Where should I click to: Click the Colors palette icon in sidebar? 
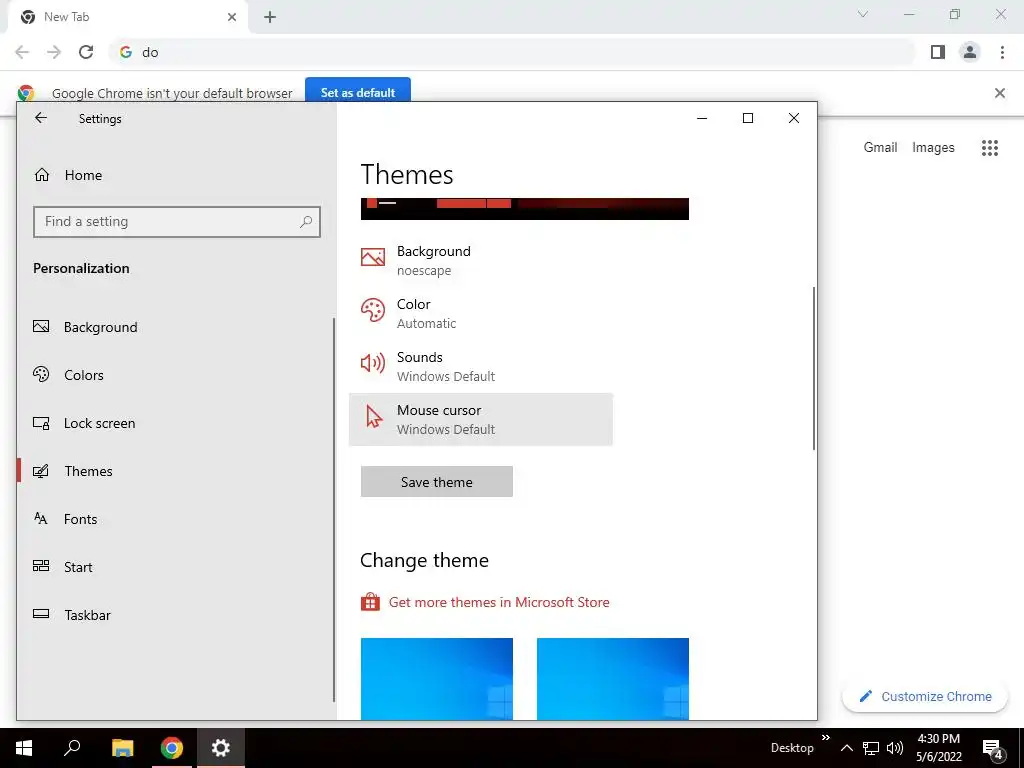(41, 374)
